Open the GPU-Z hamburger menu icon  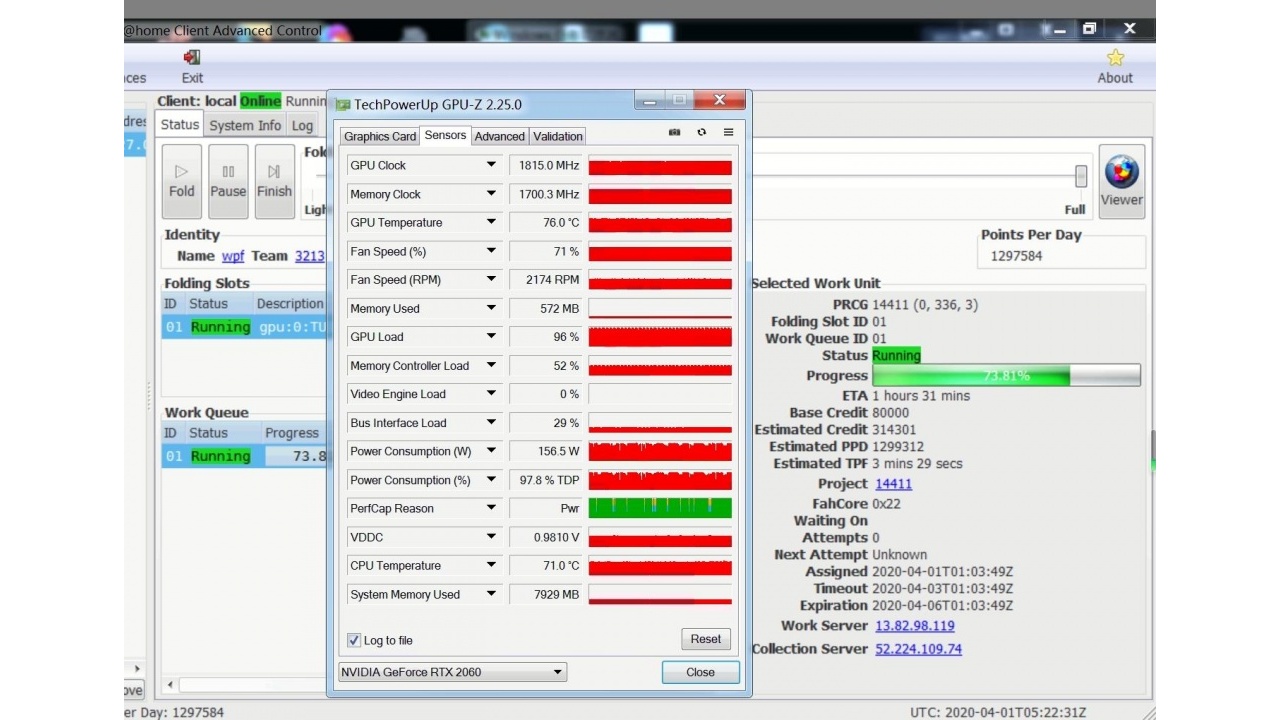point(728,132)
